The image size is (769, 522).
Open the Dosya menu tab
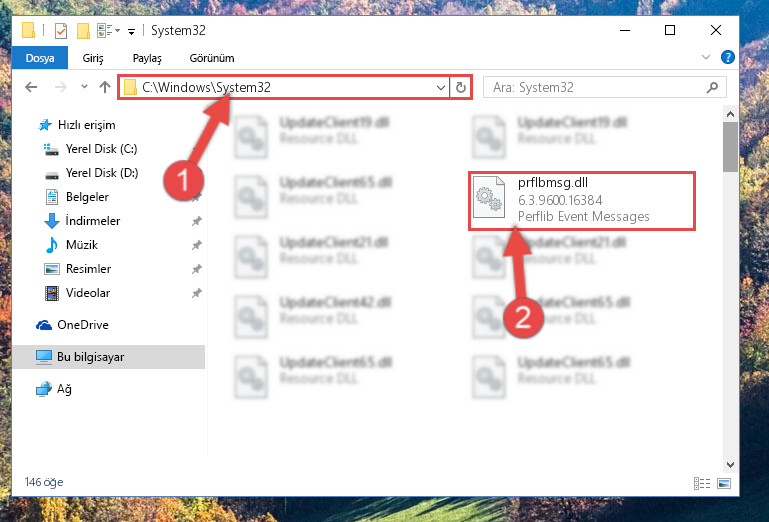(x=40, y=58)
